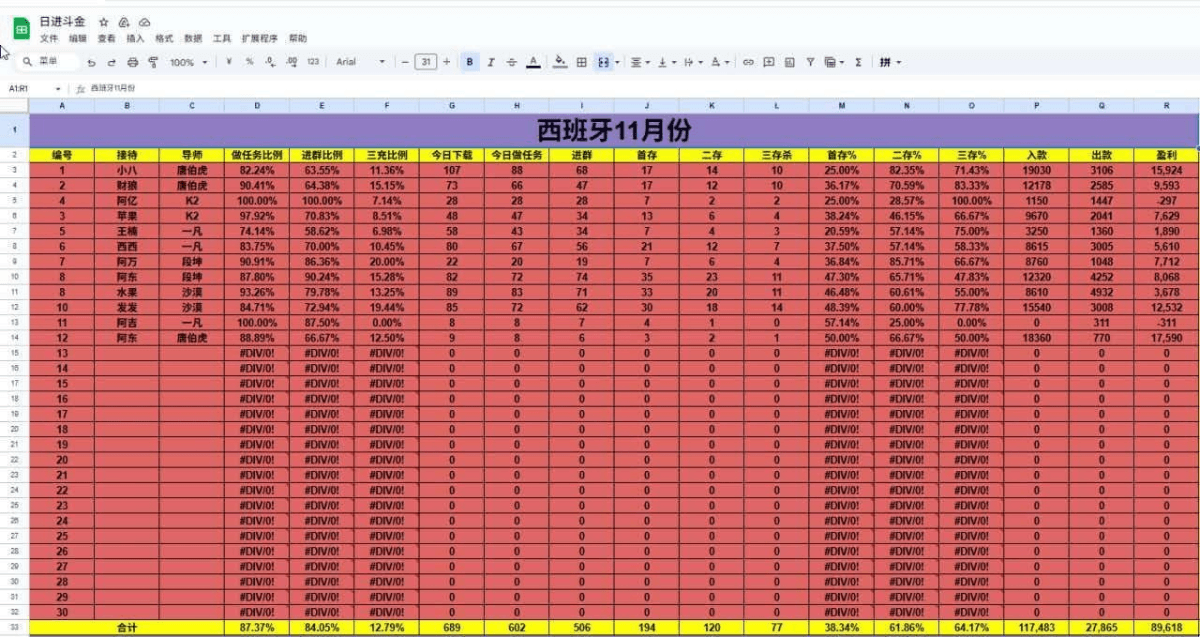
Task: Click the font size field showing 31
Action: tap(426, 62)
